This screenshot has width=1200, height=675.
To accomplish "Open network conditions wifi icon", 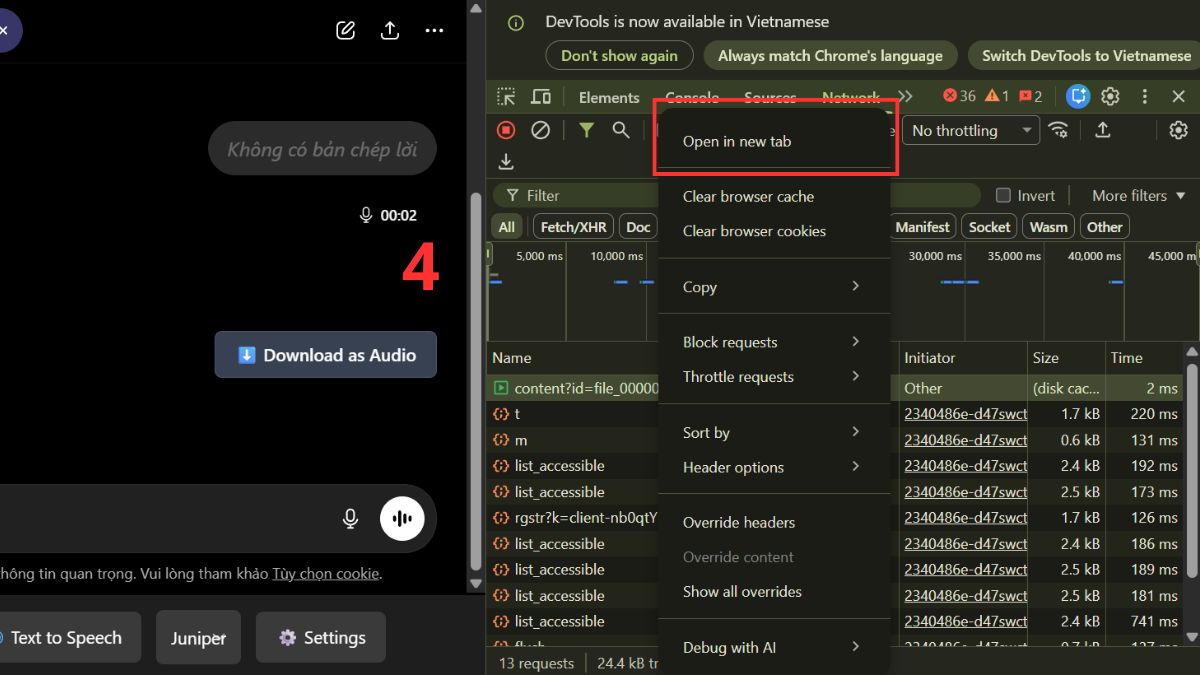I will [1058, 130].
